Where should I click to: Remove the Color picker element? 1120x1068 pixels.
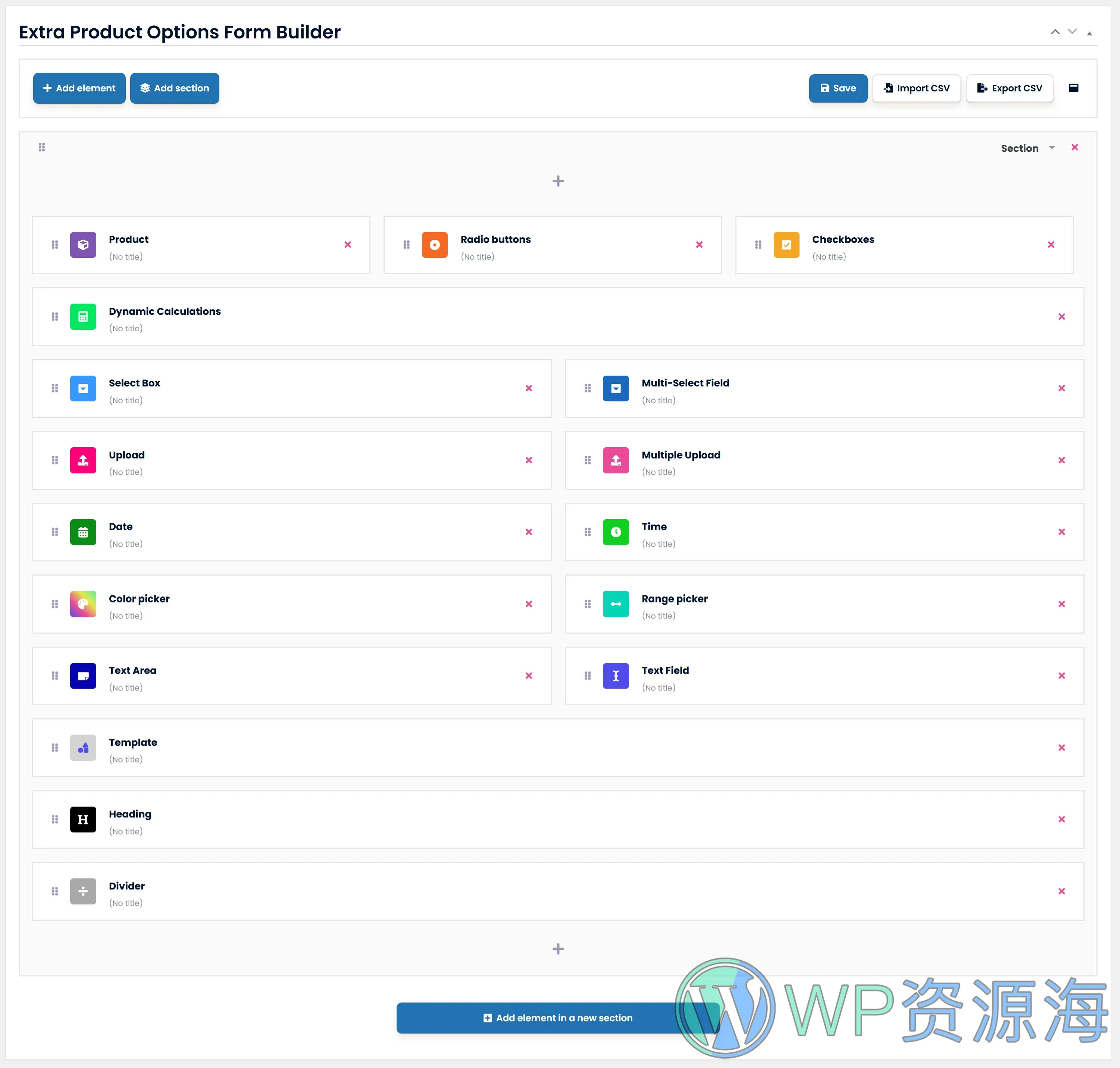click(x=528, y=604)
